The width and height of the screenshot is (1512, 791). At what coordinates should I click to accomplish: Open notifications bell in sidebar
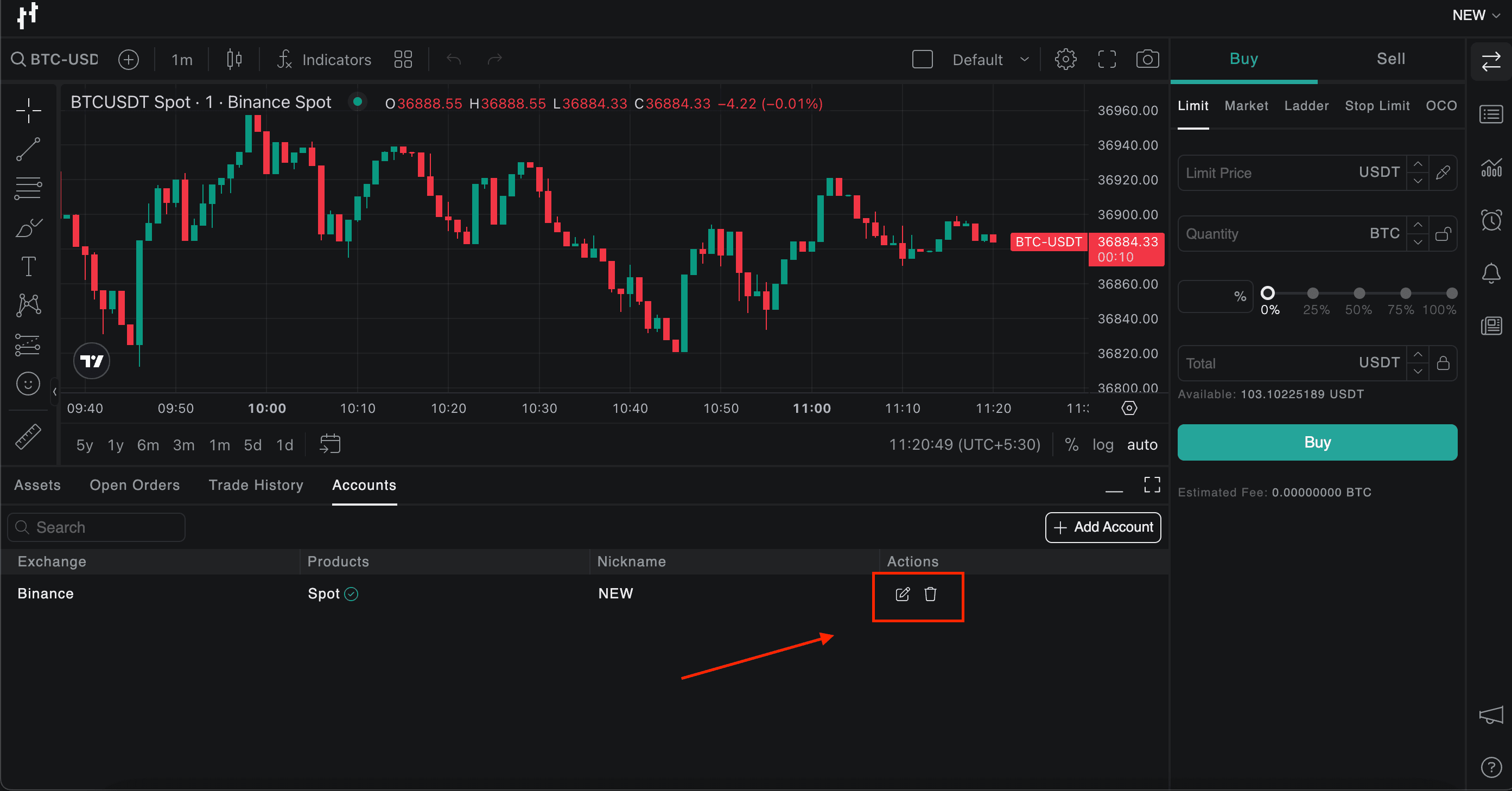point(1491,273)
